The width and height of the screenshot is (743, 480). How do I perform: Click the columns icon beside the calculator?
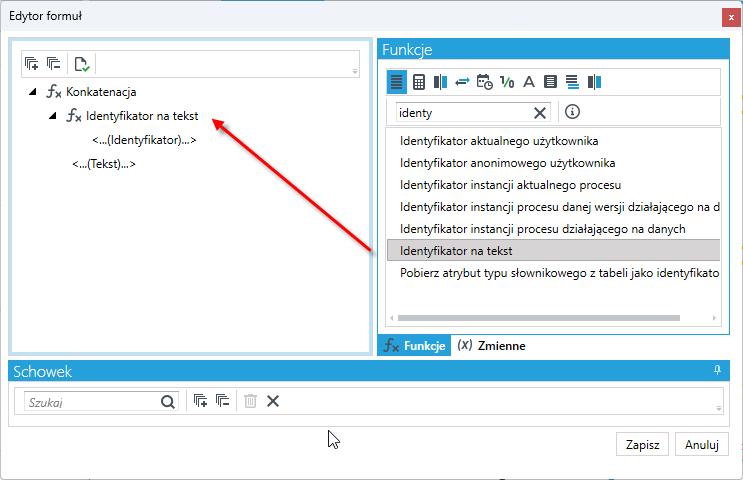point(440,82)
